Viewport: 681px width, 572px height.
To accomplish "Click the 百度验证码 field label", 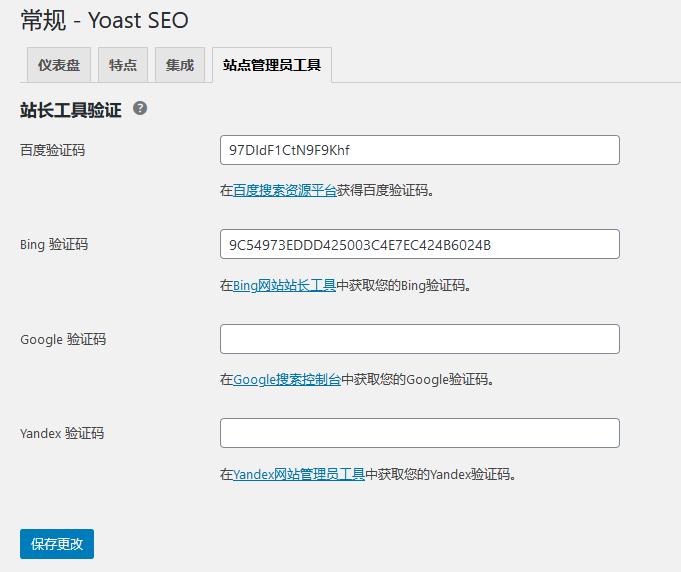I will coord(52,150).
